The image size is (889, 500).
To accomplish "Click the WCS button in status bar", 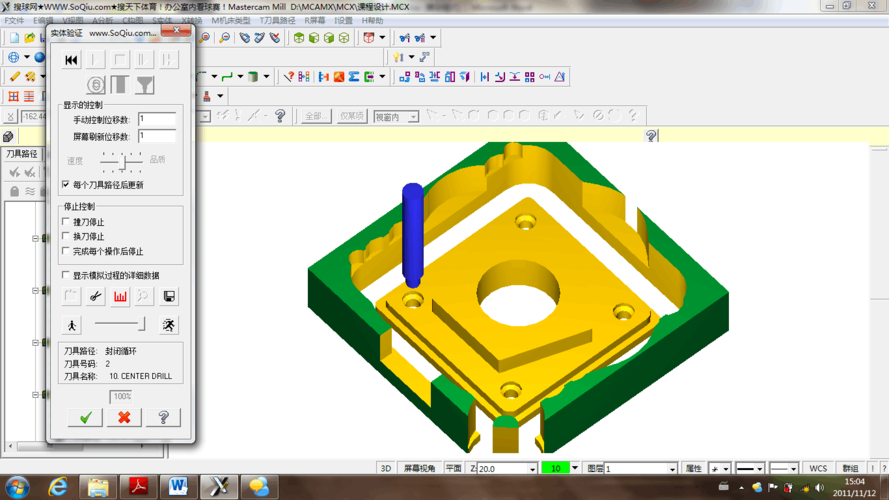I will [x=818, y=468].
